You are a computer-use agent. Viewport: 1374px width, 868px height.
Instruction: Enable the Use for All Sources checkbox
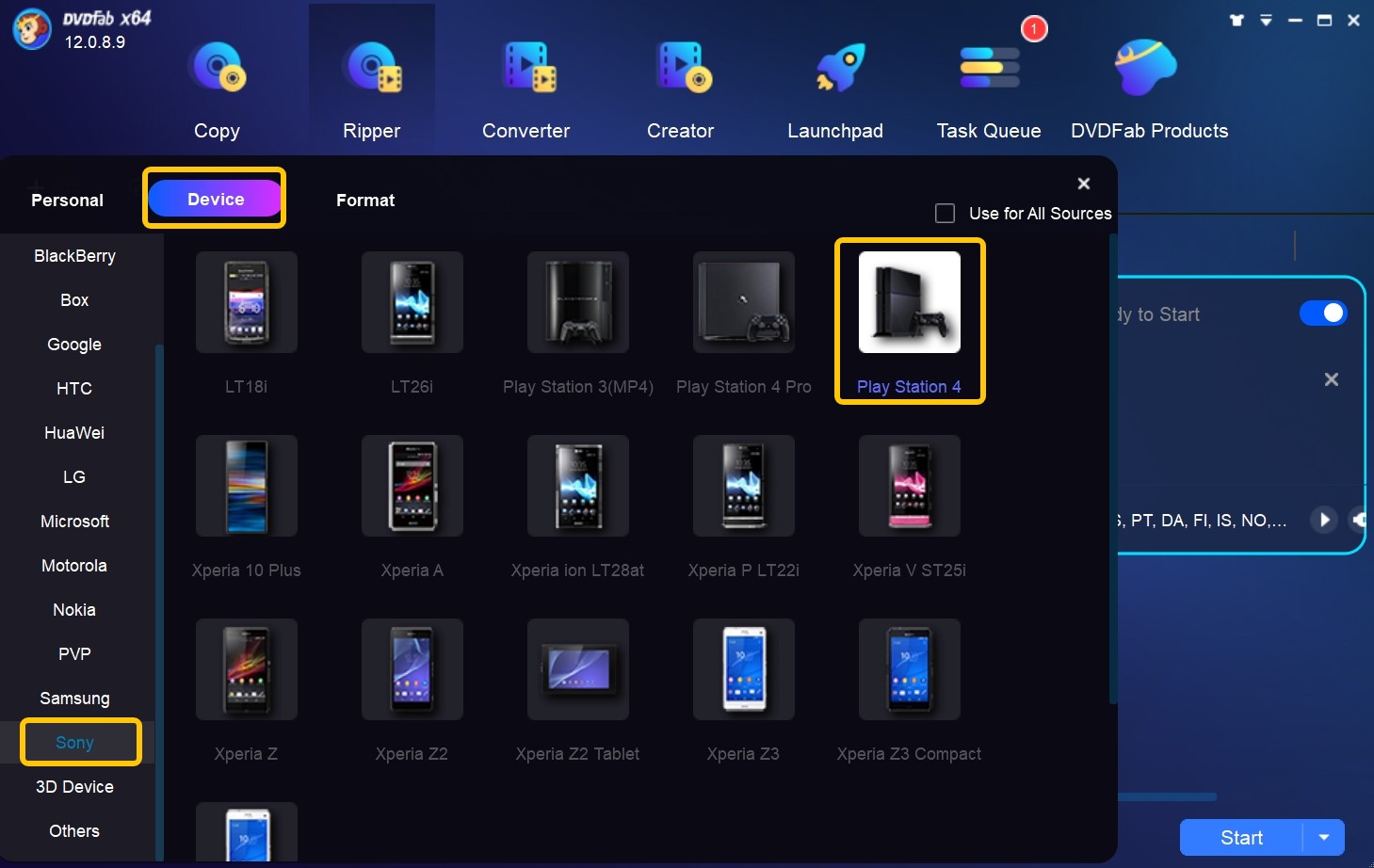pos(944,213)
